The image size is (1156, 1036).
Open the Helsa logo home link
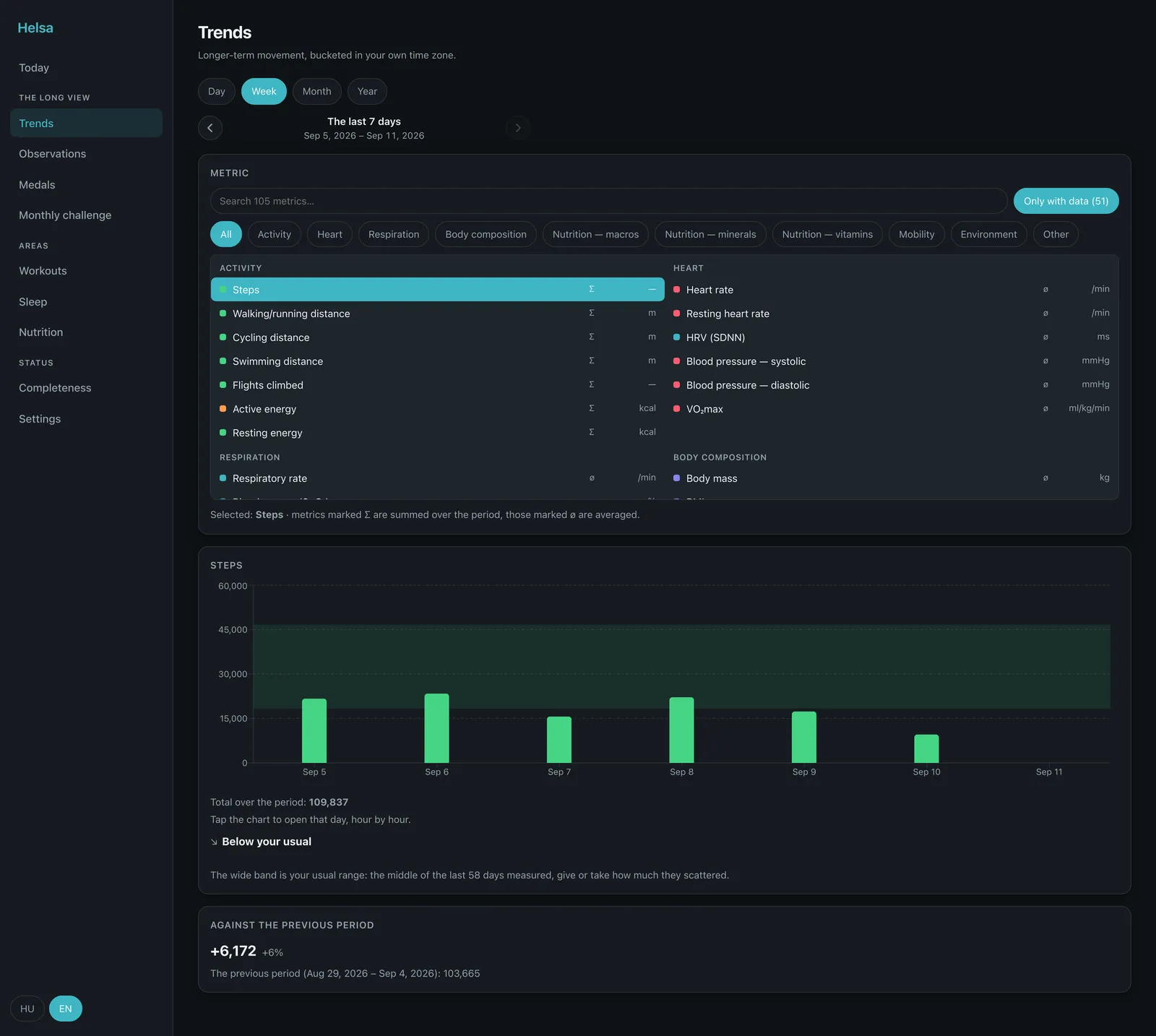35,27
